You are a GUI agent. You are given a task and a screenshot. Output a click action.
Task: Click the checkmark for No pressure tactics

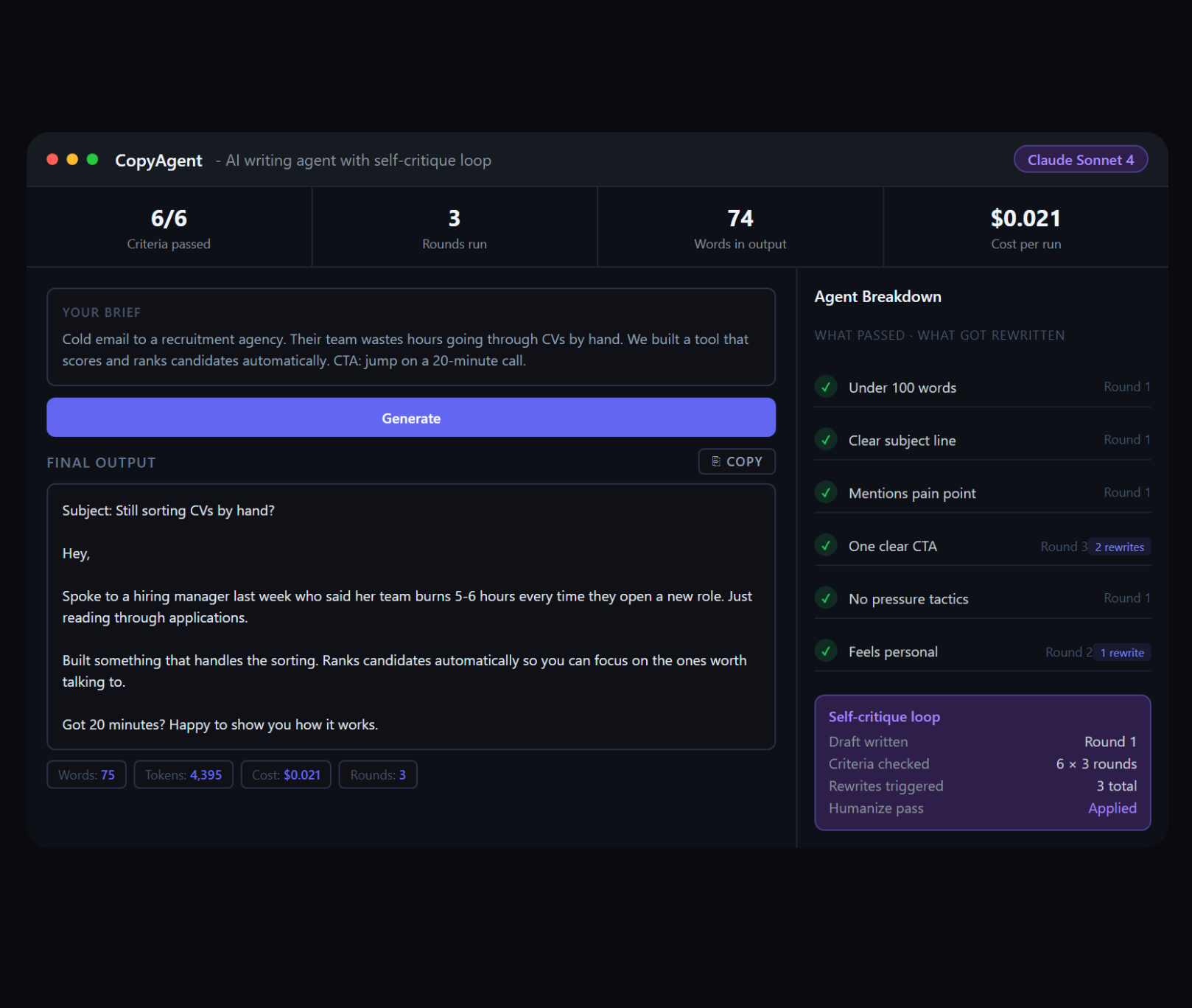coord(826,598)
